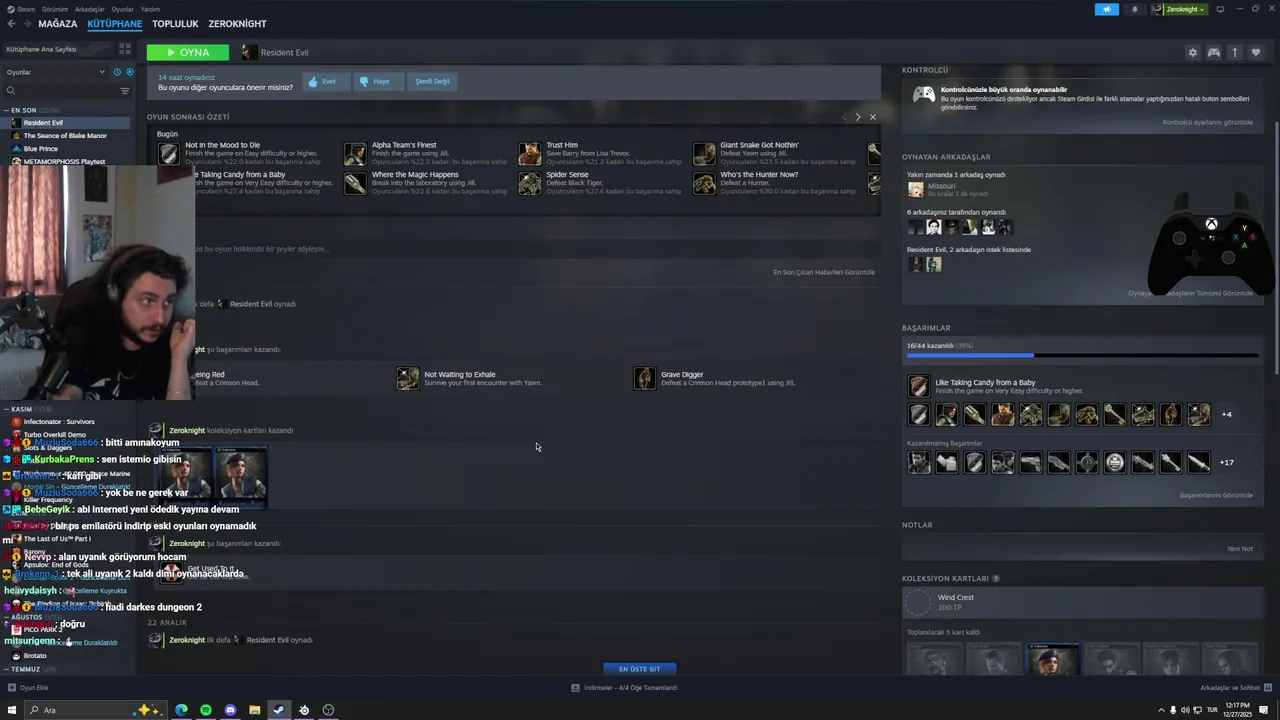This screenshot has height=720, width=1280.
Task: Click Hayır thumbs down button
Action: [x=379, y=82]
